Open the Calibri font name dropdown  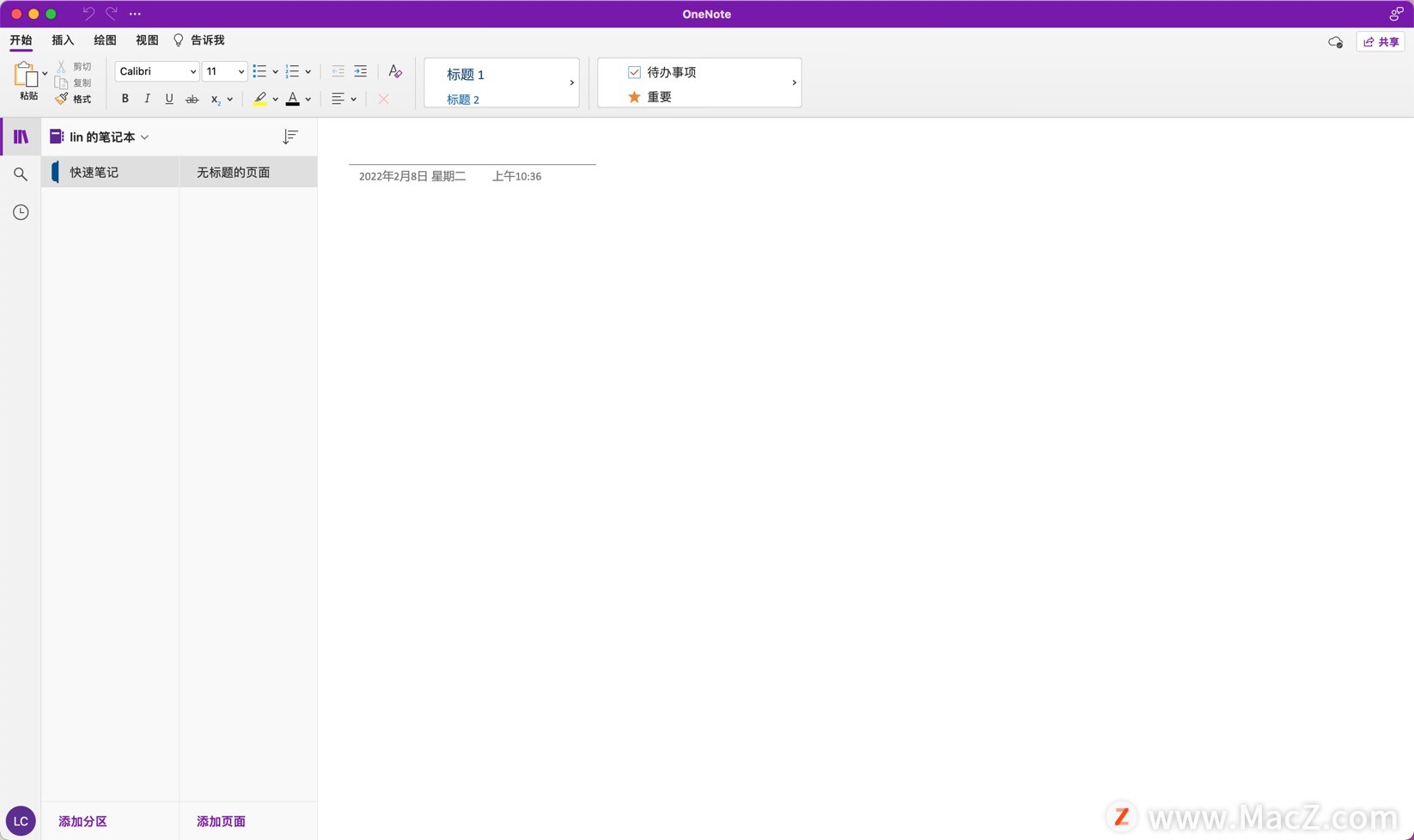tap(157, 71)
